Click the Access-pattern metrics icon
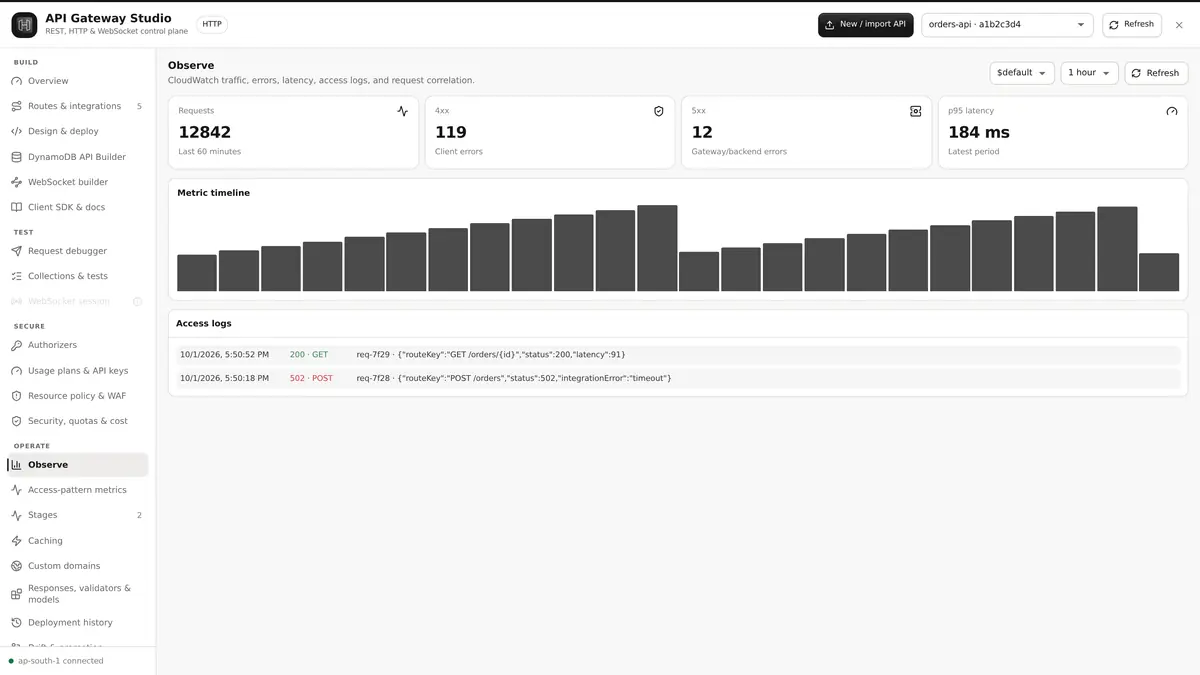Image resolution: width=1200 pixels, height=675 pixels. coord(16,490)
